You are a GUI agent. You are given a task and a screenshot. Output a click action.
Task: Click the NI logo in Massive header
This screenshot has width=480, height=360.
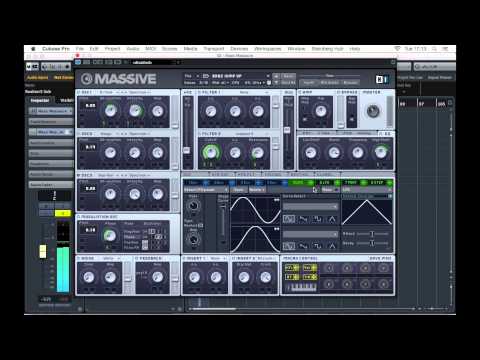pyautogui.click(x=382, y=79)
